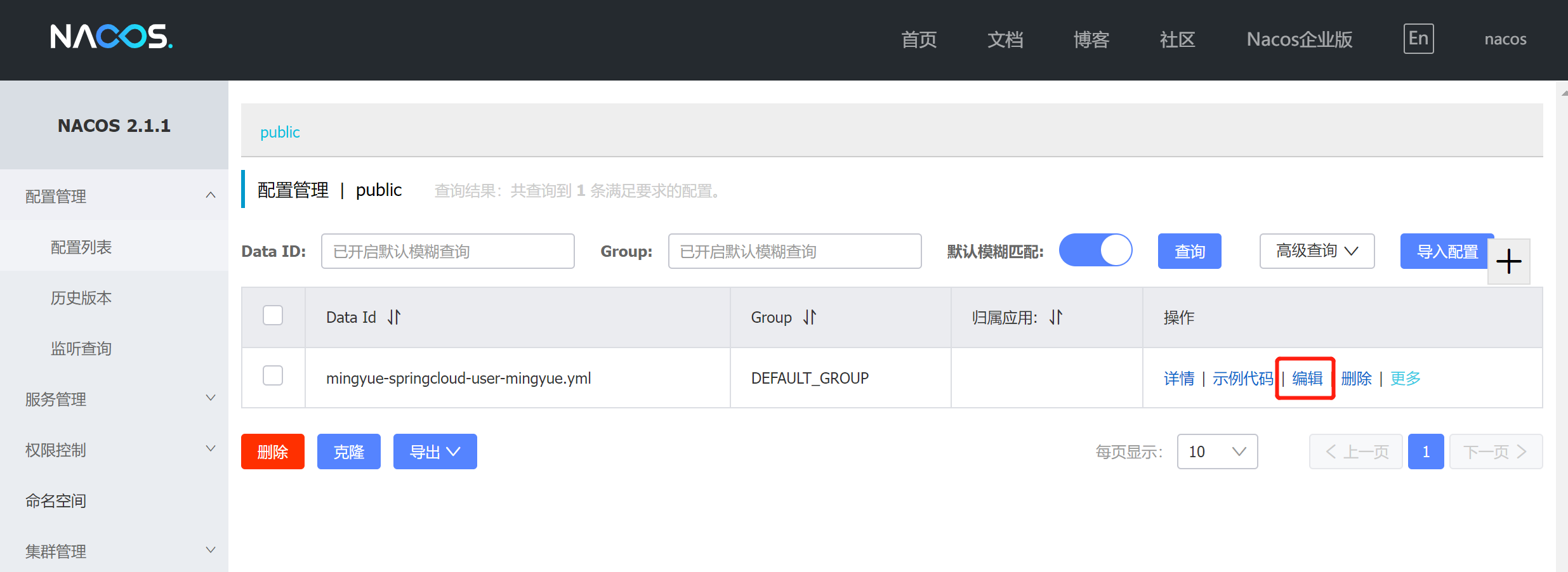The image size is (1568, 572).
Task: Open 示例代码 for the mingyue config
Action: pyautogui.click(x=1242, y=379)
